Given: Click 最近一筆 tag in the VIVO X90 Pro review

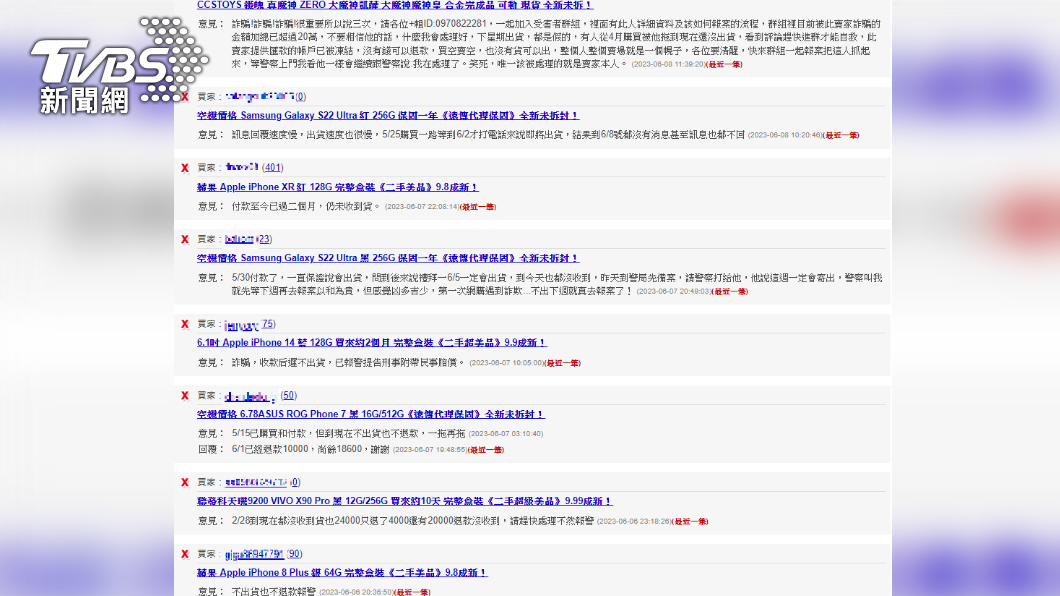Looking at the screenshot, I should coord(690,522).
